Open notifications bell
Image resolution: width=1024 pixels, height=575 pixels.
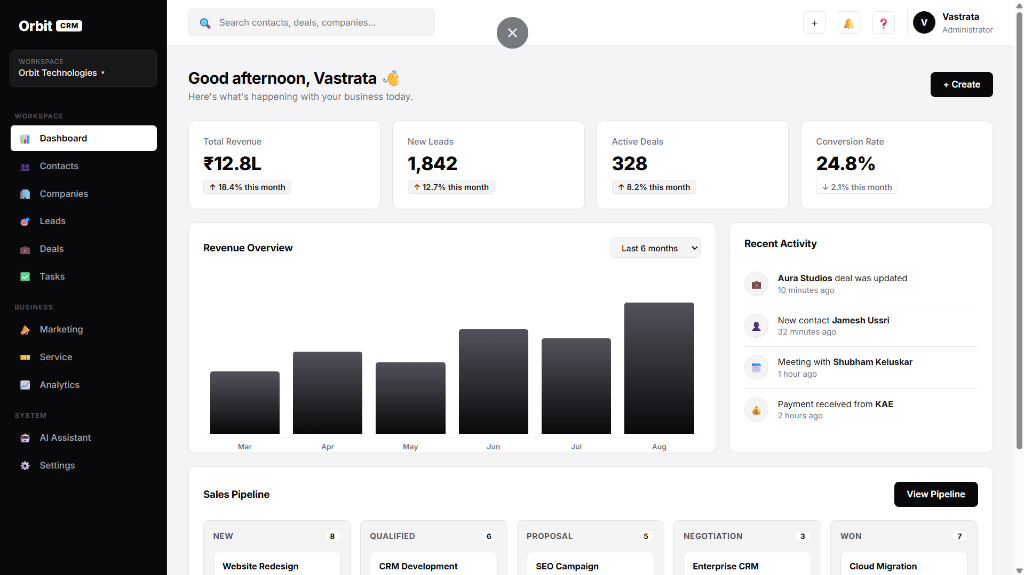coord(848,23)
